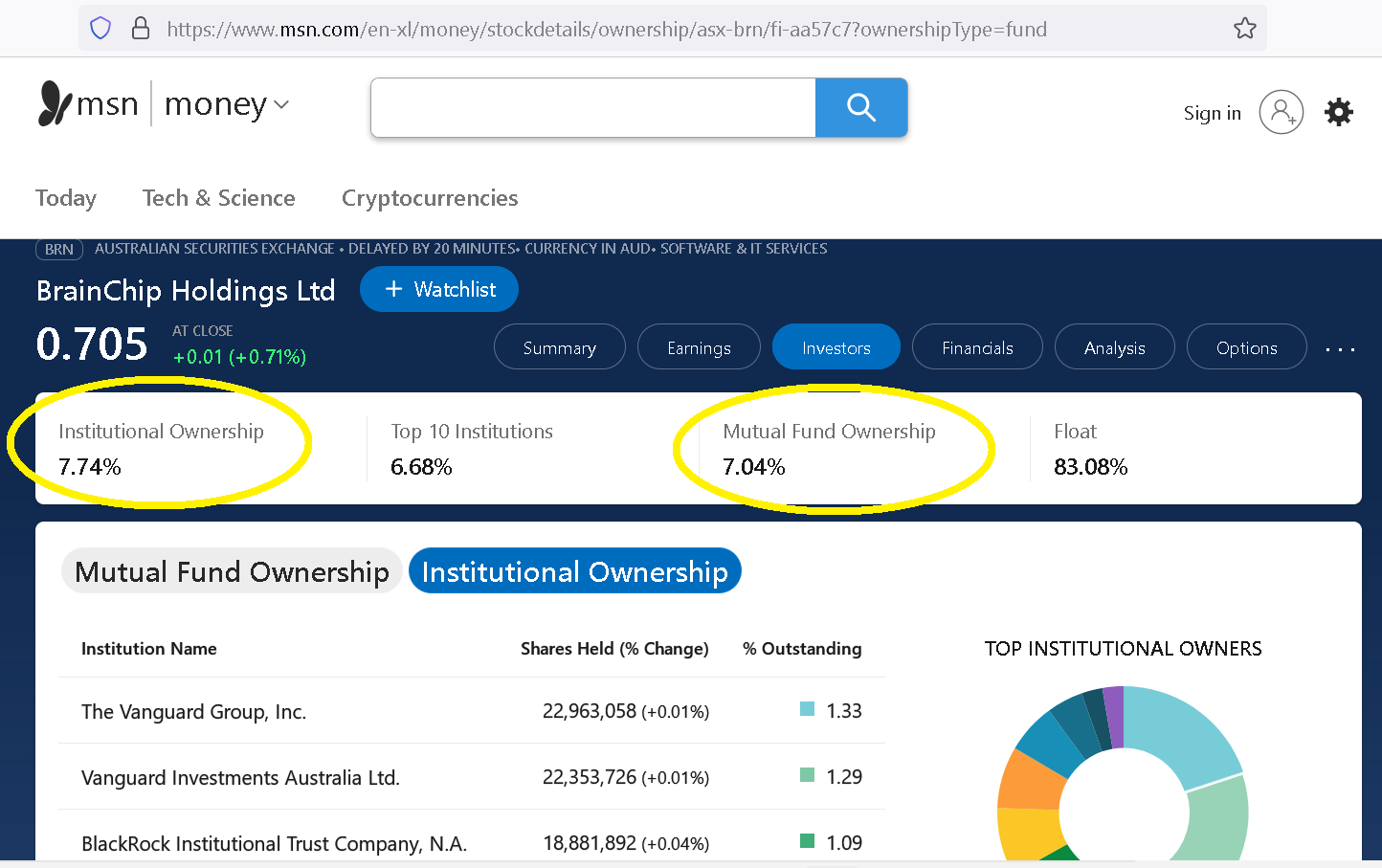Click the blue search magnifier button
This screenshot has height=868, width=1382.
[x=861, y=107]
